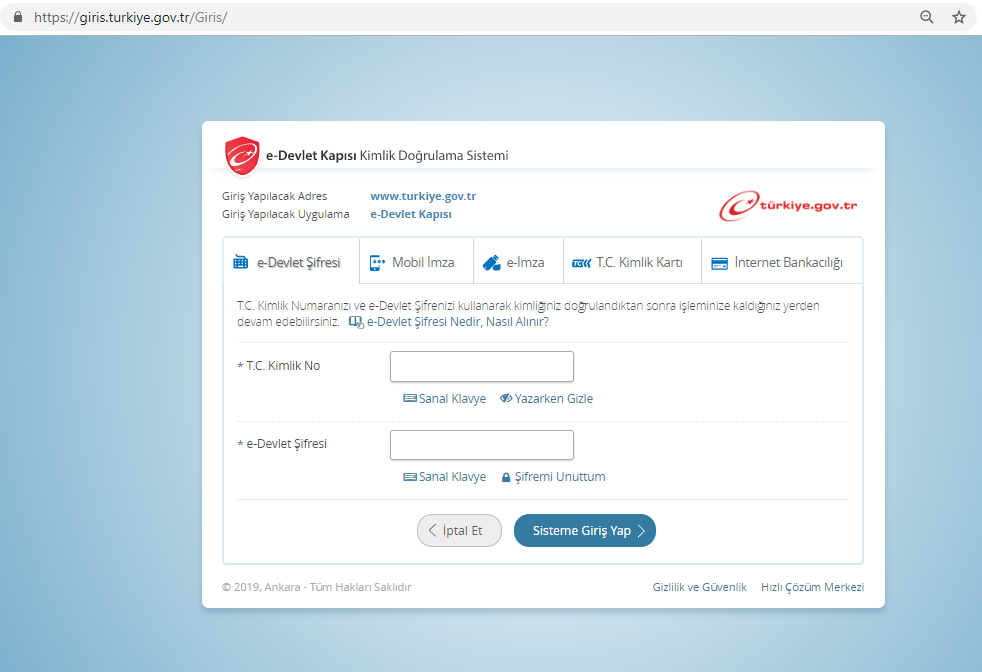This screenshot has height=672, width=982.
Task: Focus the T.C. Kimlik No input field
Action: click(482, 366)
